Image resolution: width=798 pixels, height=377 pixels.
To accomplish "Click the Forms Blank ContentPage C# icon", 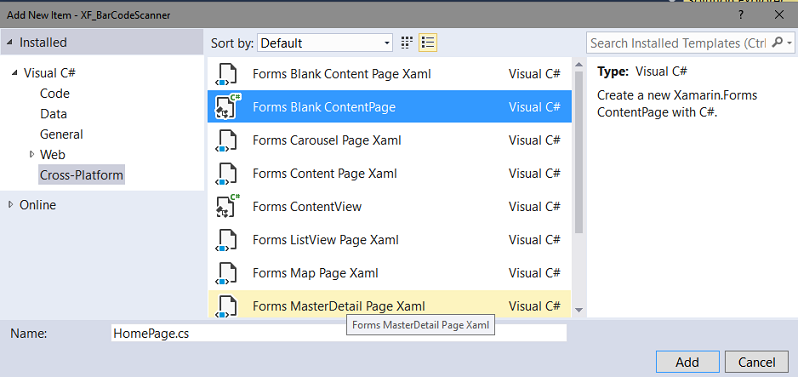I will 227,107.
